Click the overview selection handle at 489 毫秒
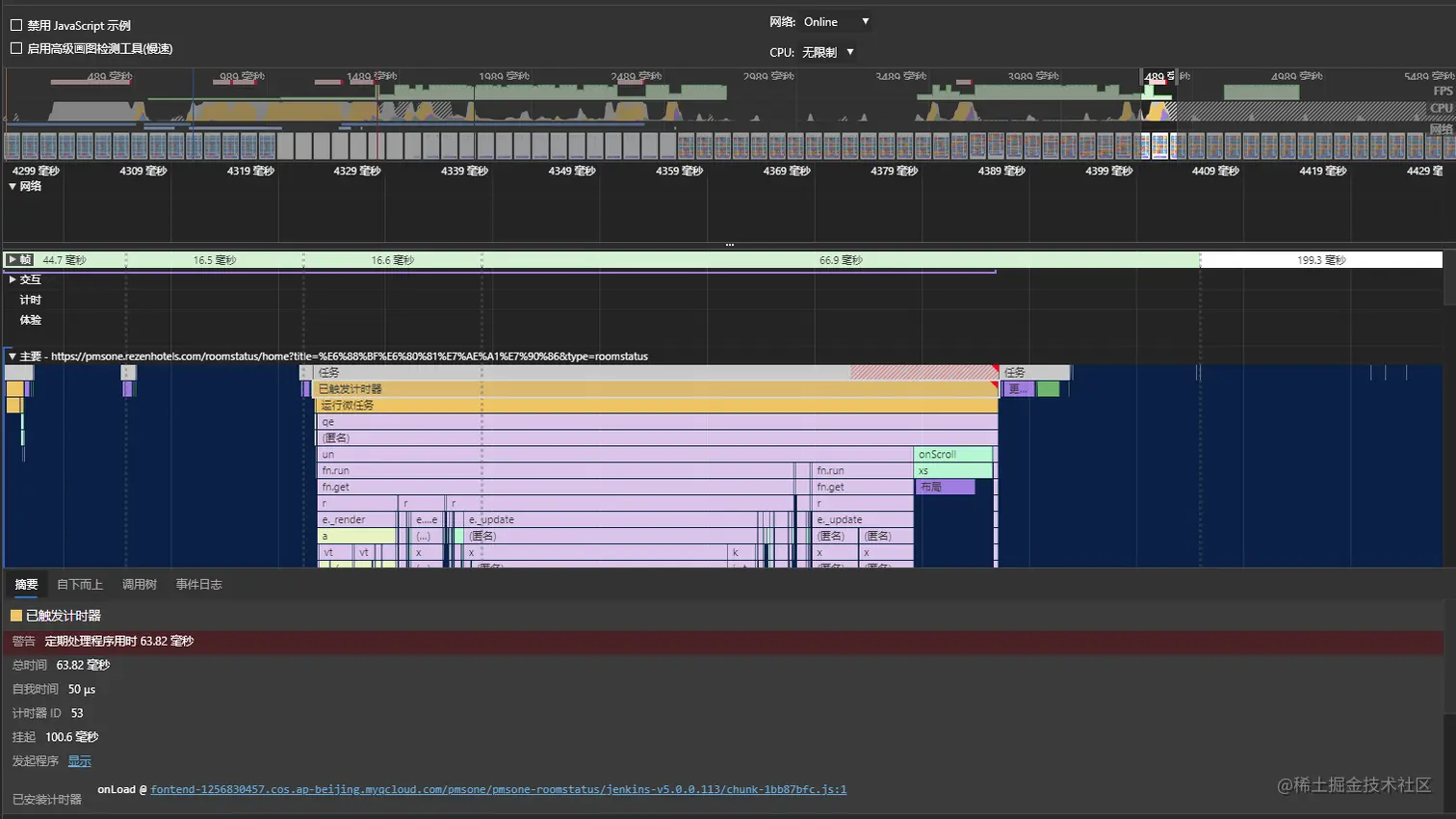This screenshot has width=1456, height=819. 1143,77
